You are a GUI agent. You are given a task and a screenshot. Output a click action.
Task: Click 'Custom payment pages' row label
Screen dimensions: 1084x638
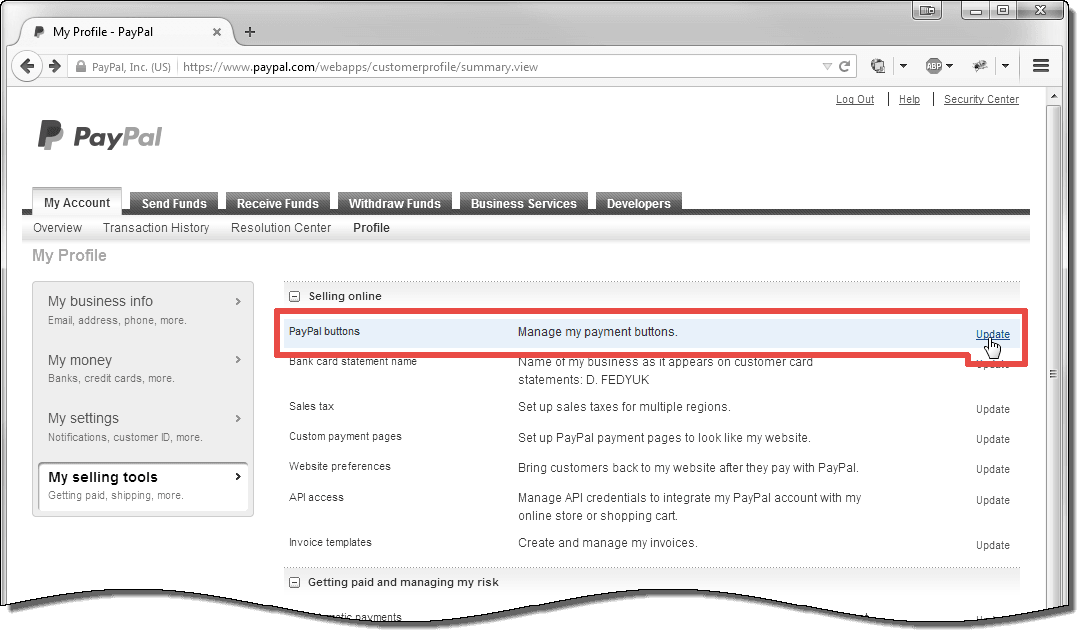point(346,437)
